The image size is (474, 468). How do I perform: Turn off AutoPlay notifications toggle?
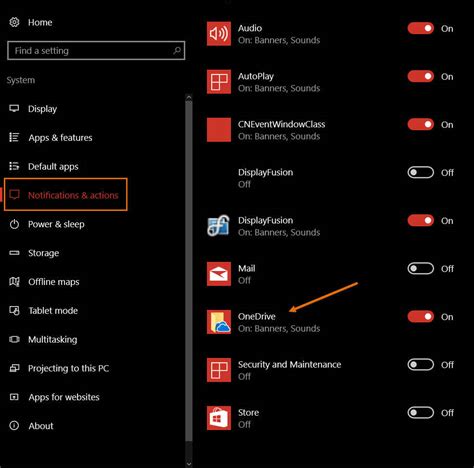pos(421,76)
